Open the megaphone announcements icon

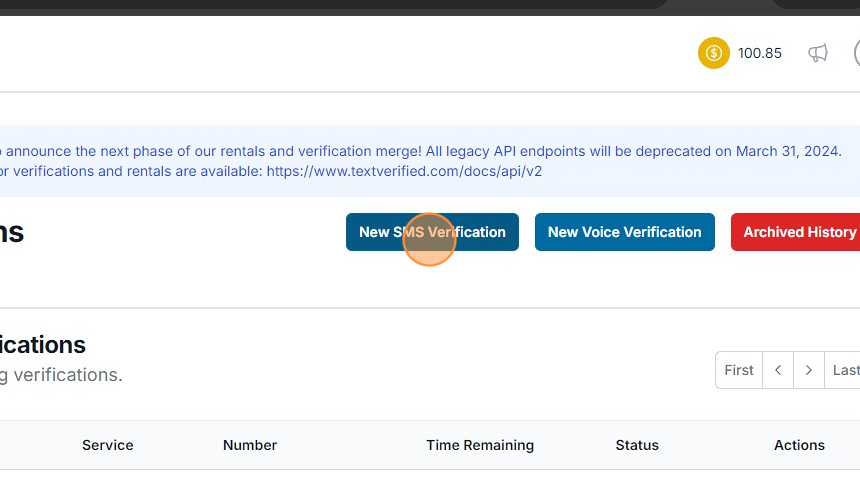click(x=818, y=53)
